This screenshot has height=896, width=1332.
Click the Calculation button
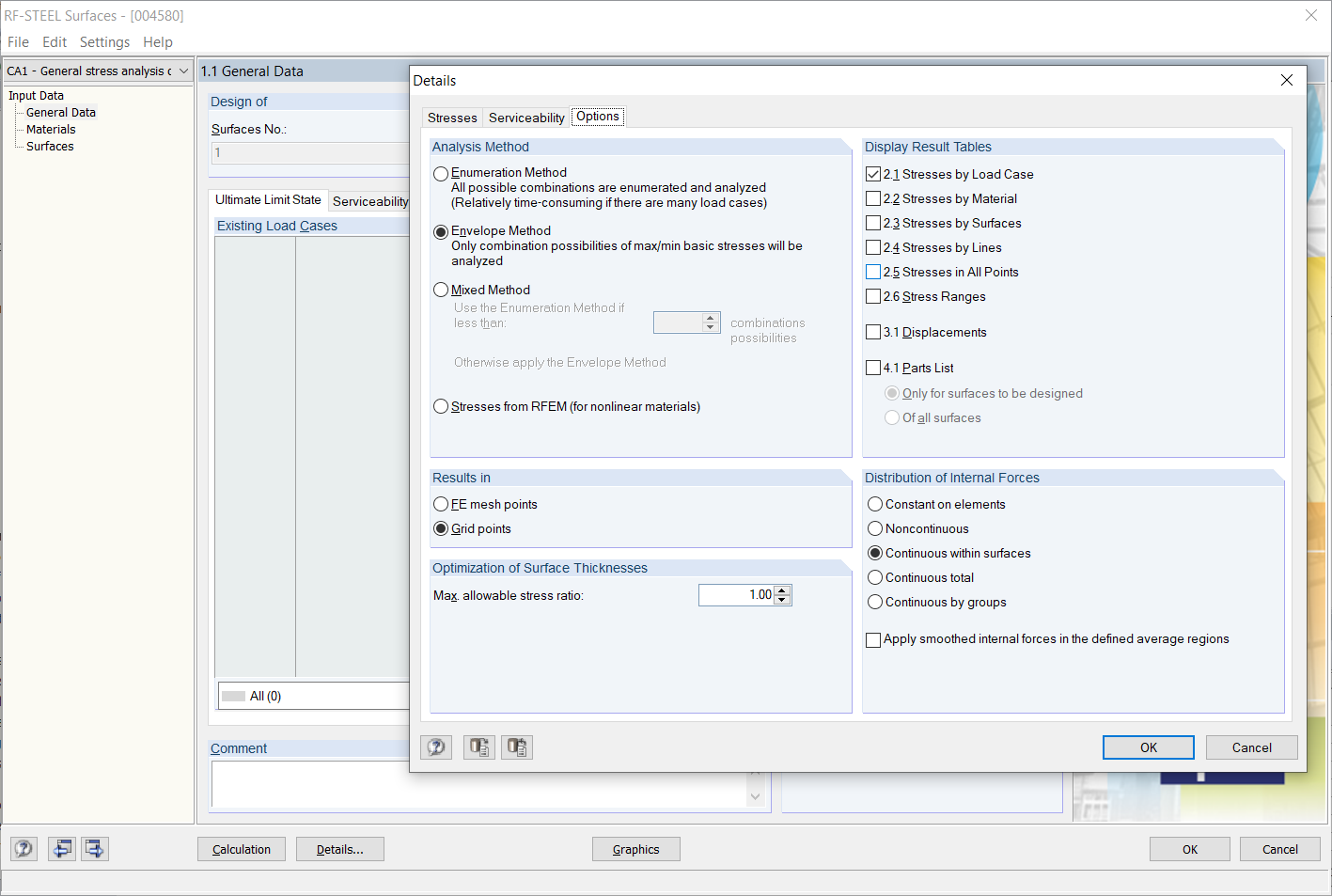coord(242,849)
